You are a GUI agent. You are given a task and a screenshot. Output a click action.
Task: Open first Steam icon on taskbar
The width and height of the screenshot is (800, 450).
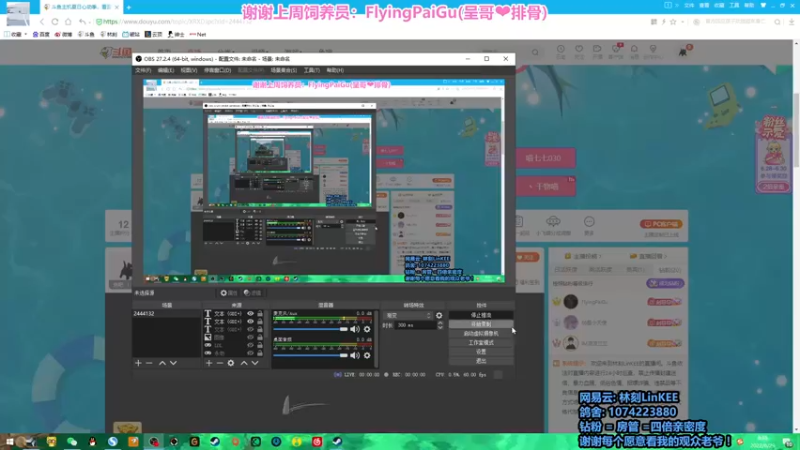[215, 442]
